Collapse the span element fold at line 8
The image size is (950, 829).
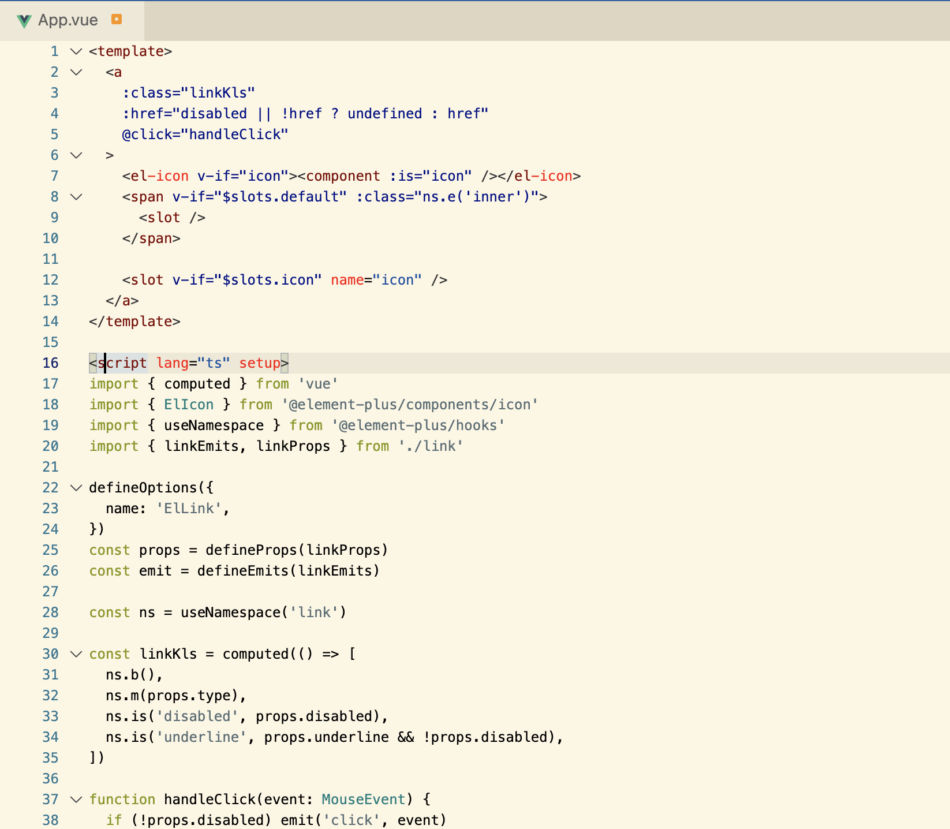pyautogui.click(x=76, y=197)
